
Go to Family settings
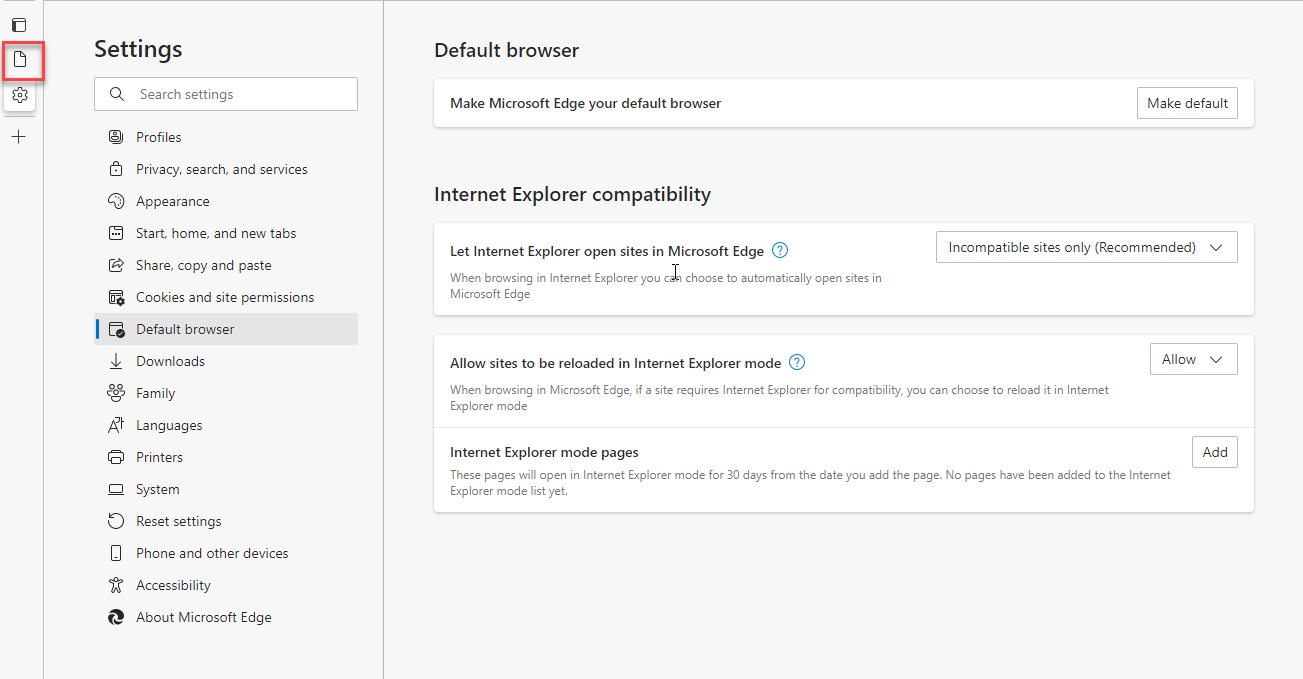(x=226, y=393)
